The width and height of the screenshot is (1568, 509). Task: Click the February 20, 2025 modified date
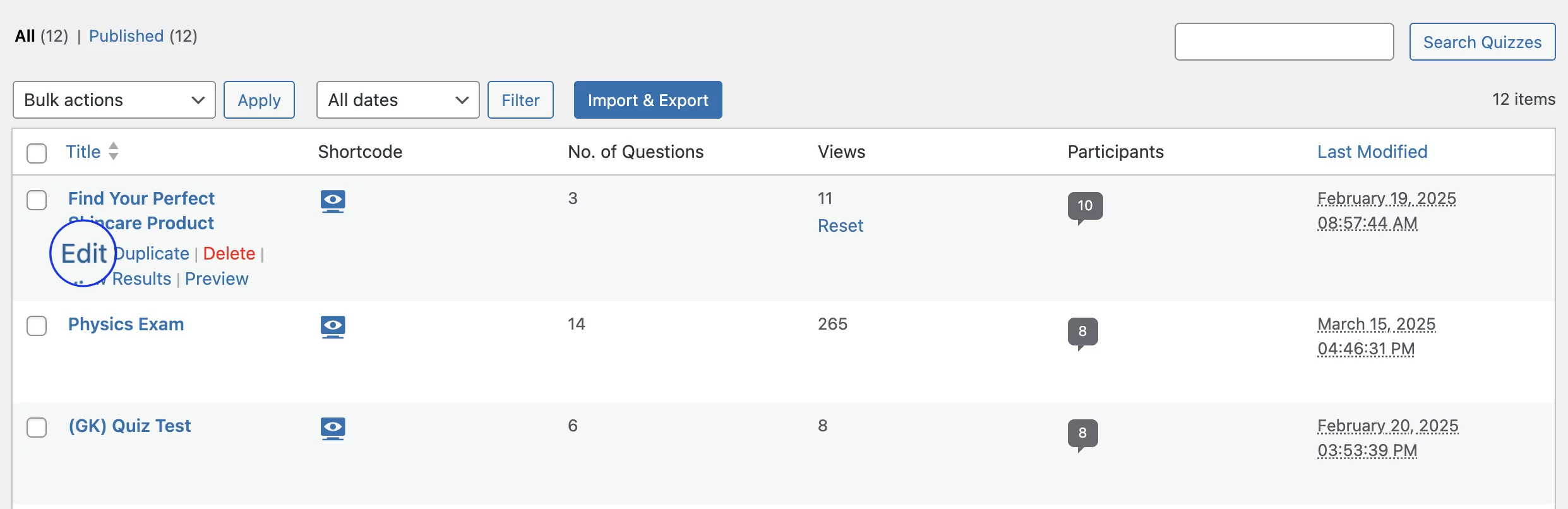[1388, 438]
